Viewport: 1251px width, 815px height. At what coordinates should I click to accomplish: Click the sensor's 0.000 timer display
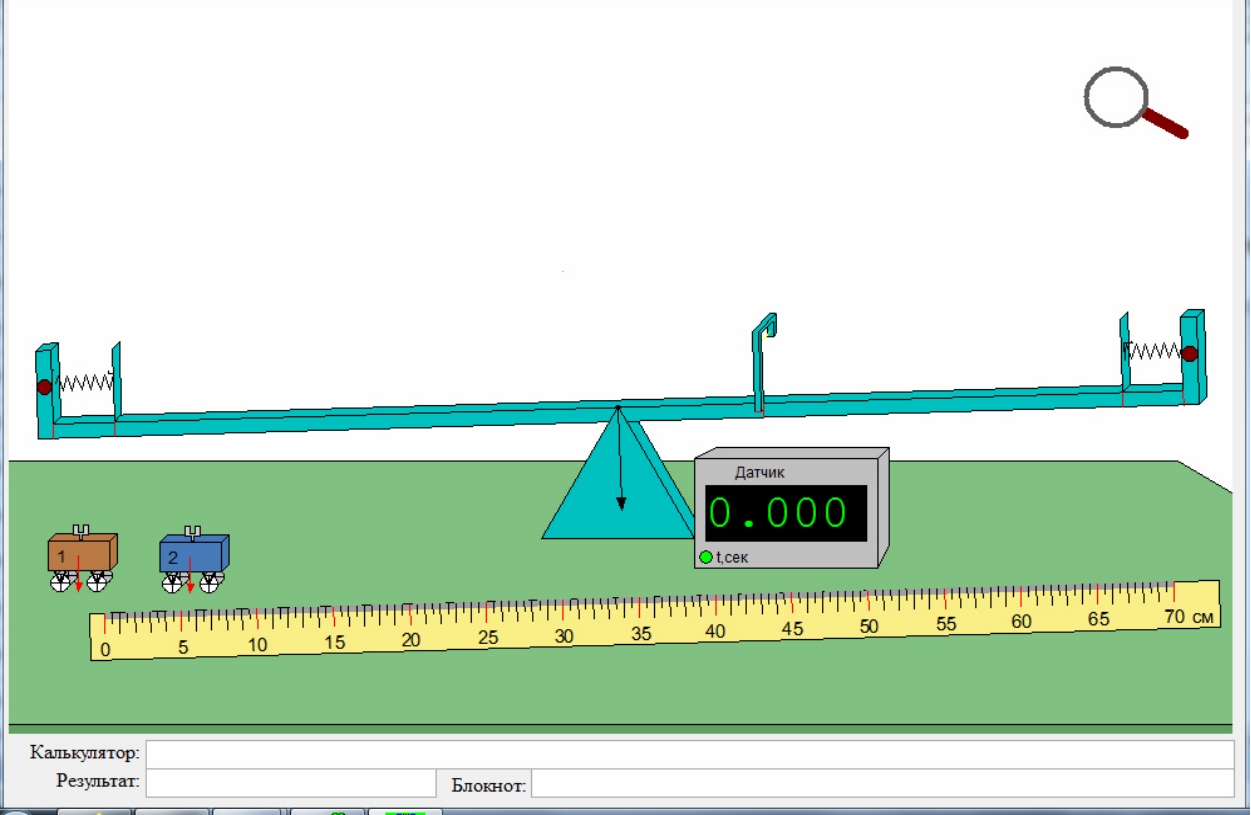coord(786,513)
